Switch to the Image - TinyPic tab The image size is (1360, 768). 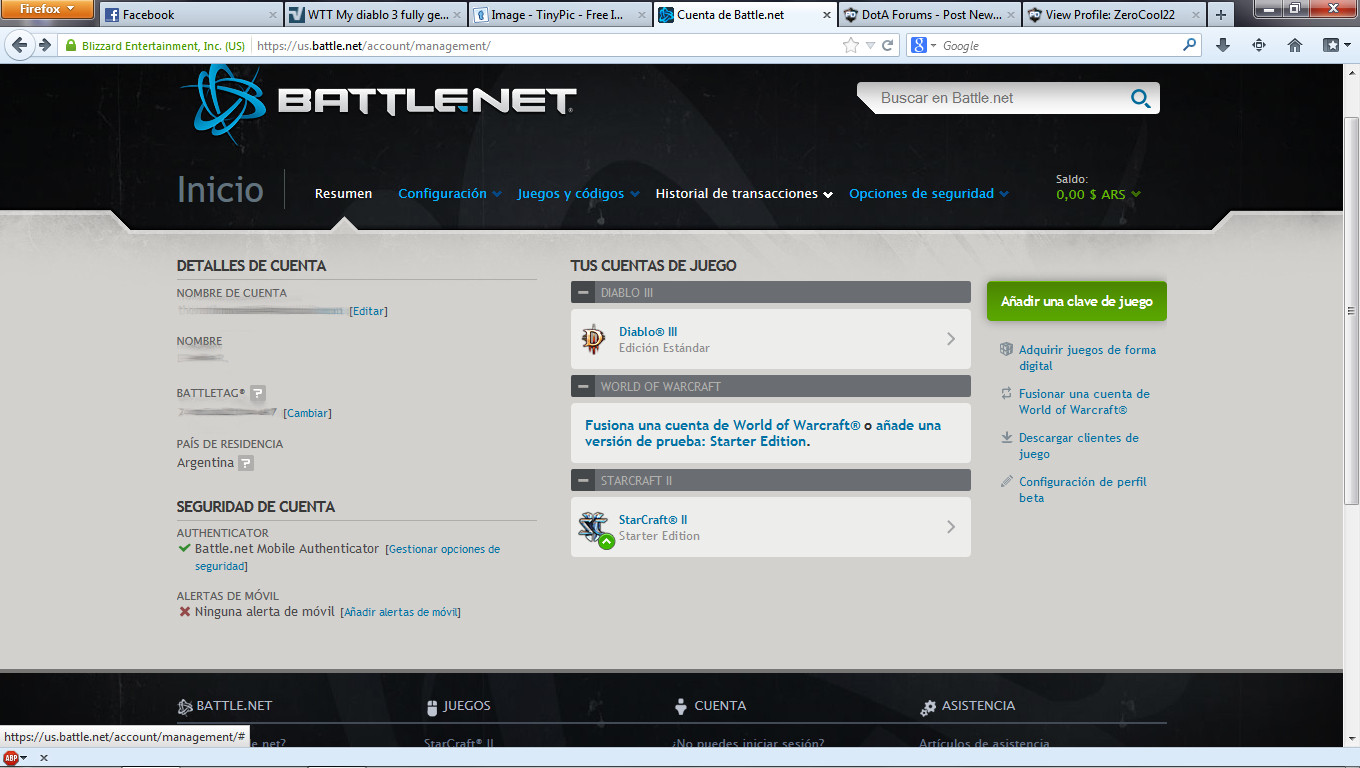[x=559, y=14]
